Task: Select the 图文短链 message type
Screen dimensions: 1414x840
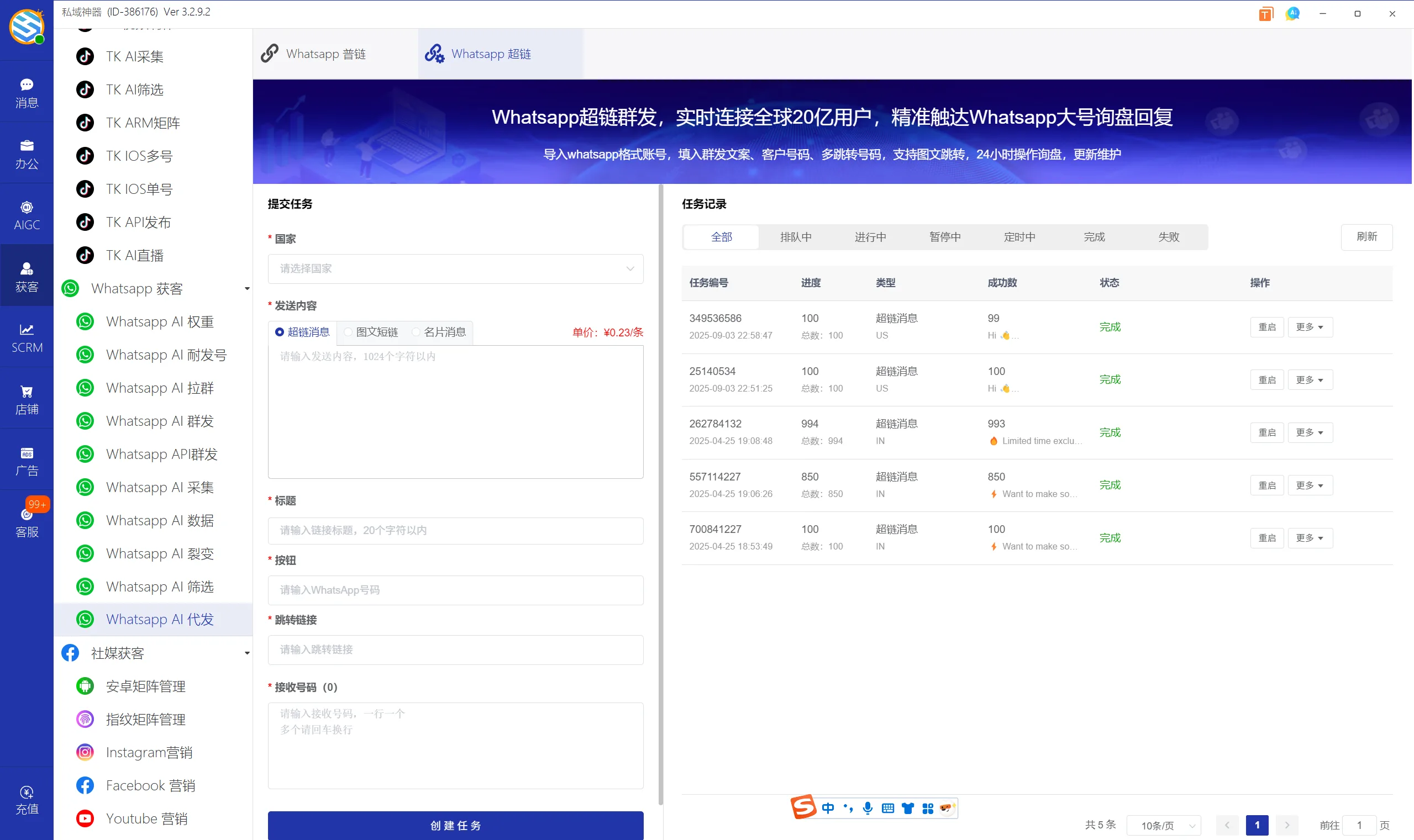Action: pyautogui.click(x=371, y=332)
